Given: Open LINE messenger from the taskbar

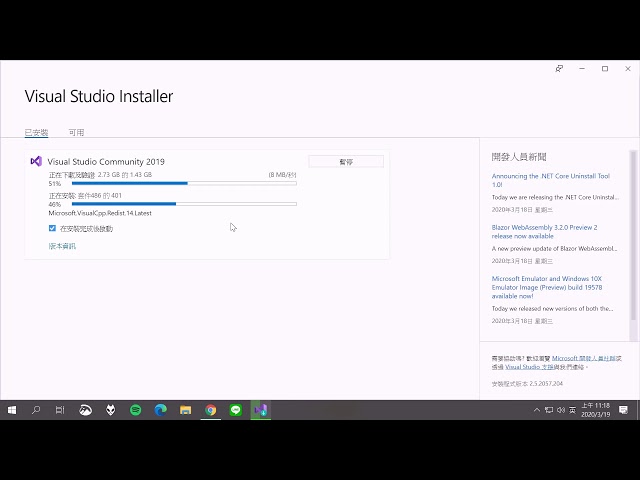Looking at the screenshot, I should click(x=236, y=410).
